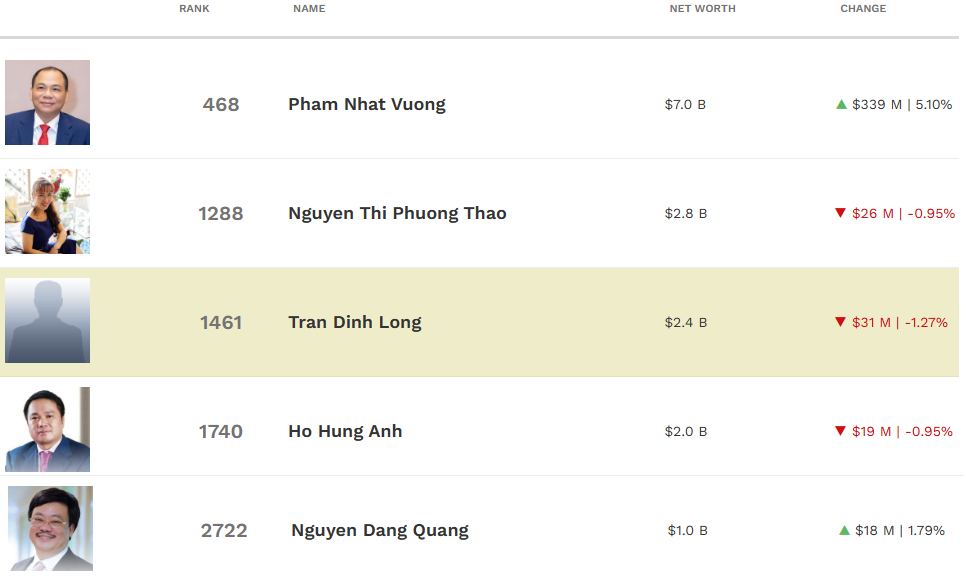Open the Nguyen Thi Phuong Thao name link
Viewport: 966px width, 578px height.
[397, 213]
